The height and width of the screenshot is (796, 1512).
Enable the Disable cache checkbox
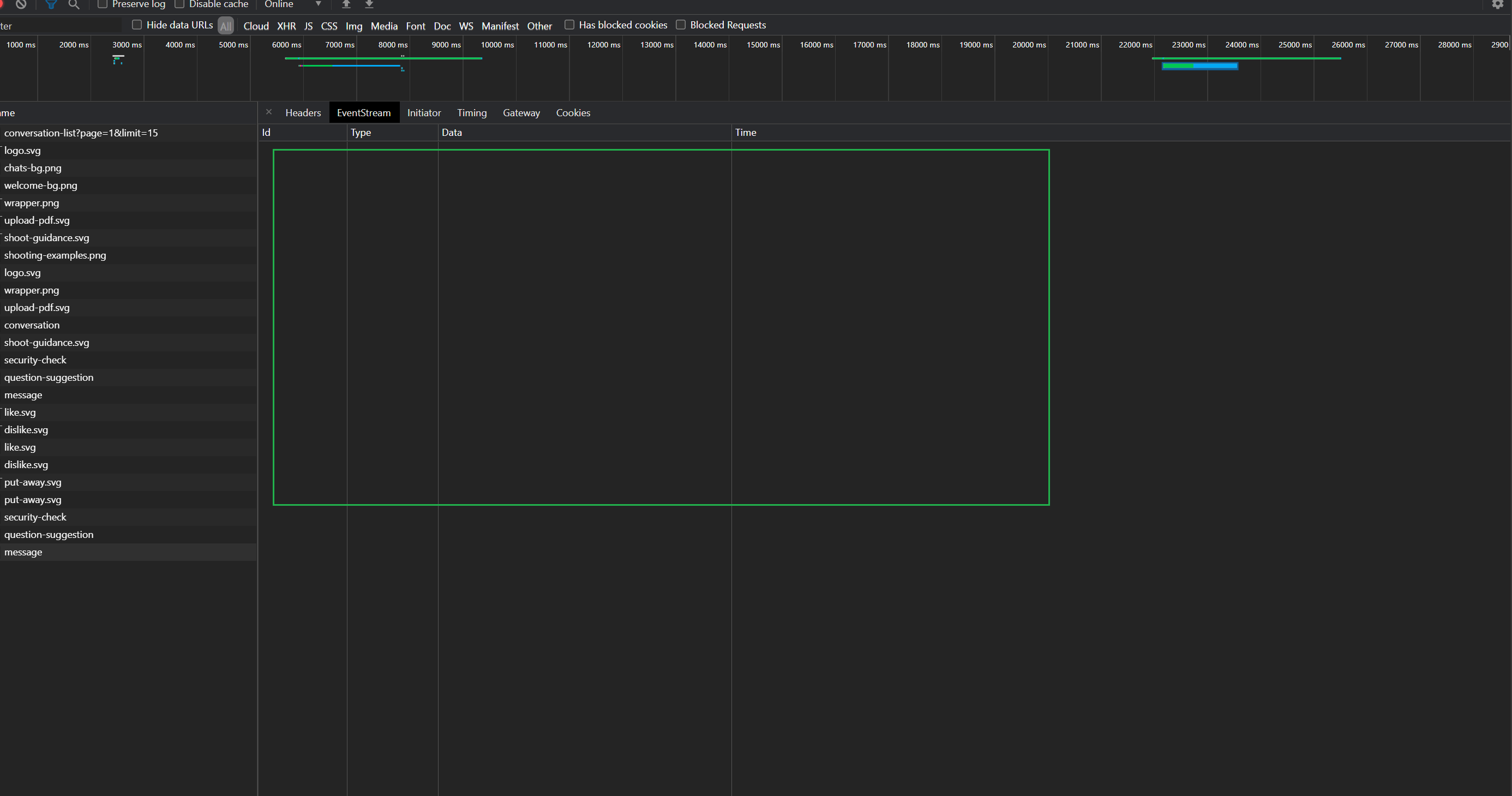pyautogui.click(x=179, y=4)
